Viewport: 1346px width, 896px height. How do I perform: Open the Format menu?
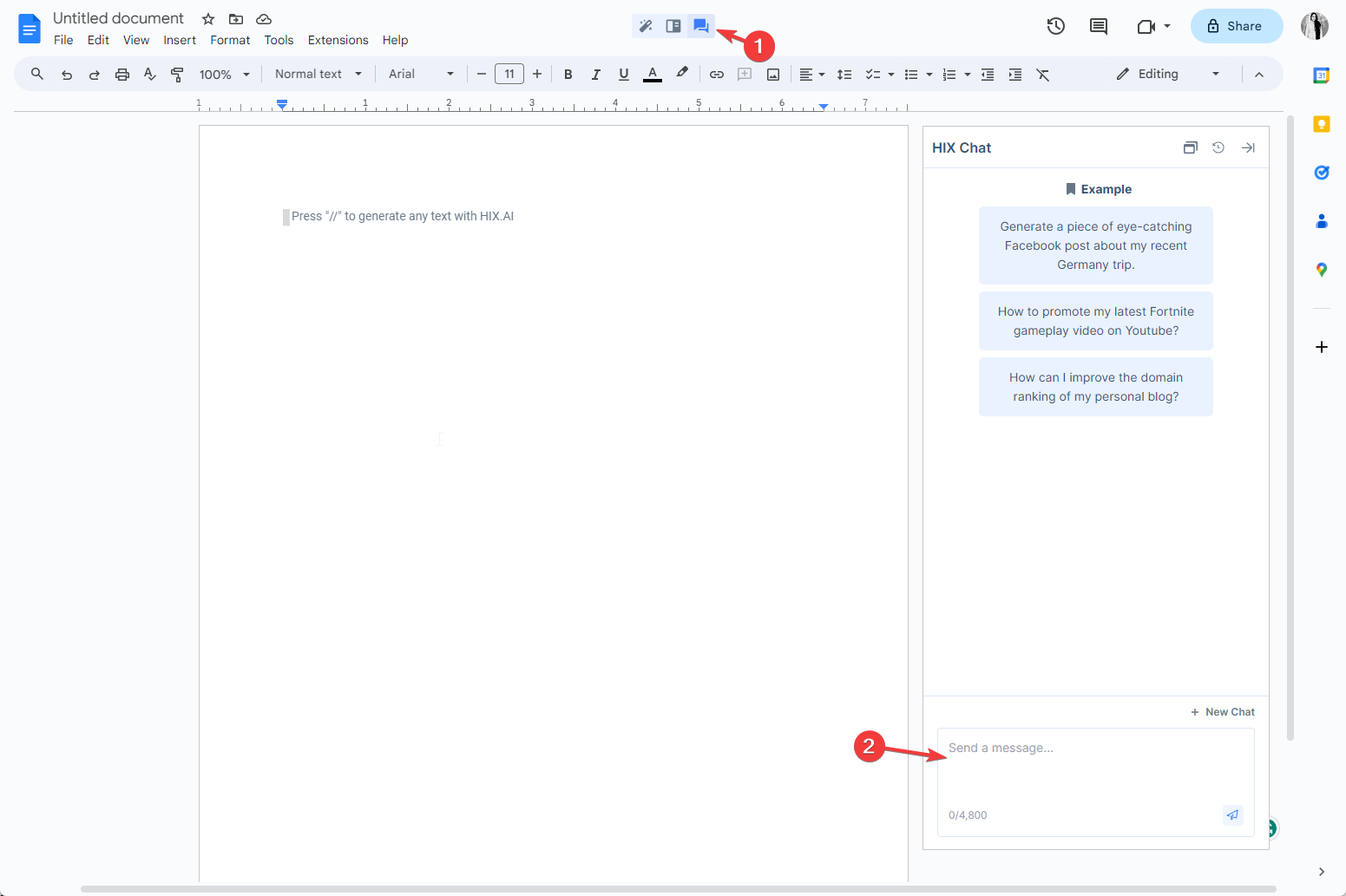230,40
